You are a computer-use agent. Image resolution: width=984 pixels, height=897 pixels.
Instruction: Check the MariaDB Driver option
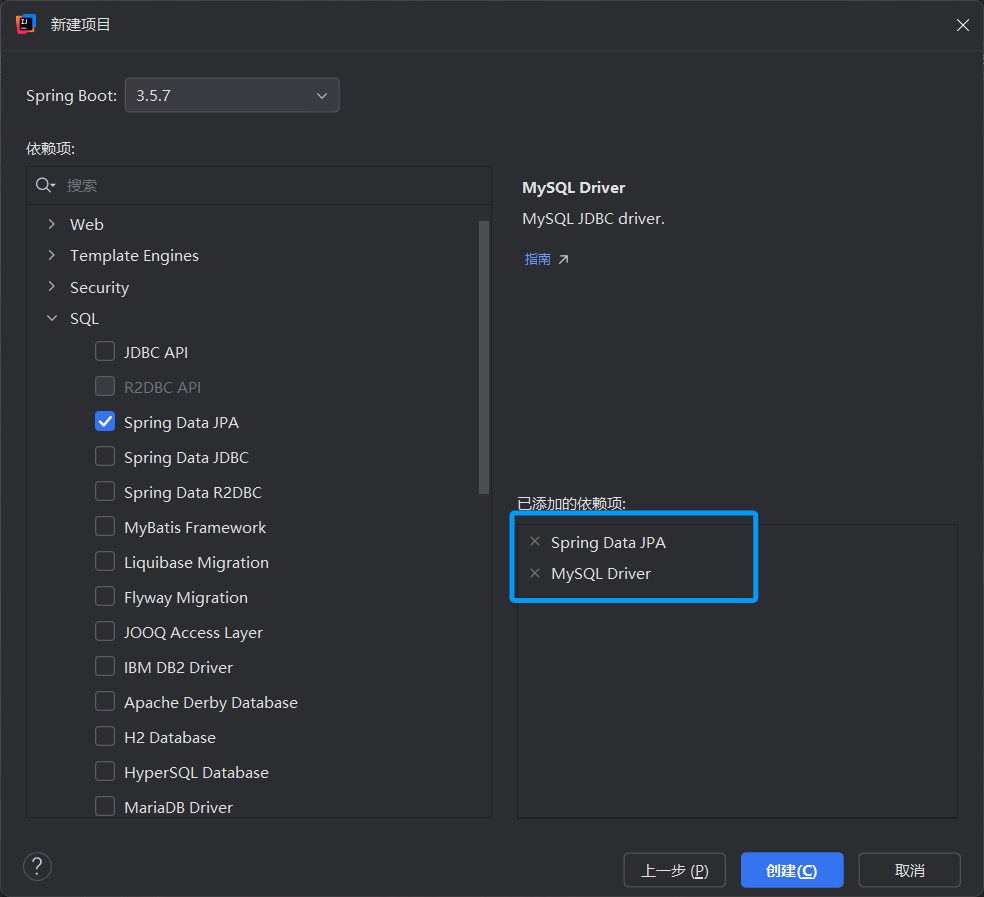[x=105, y=806]
